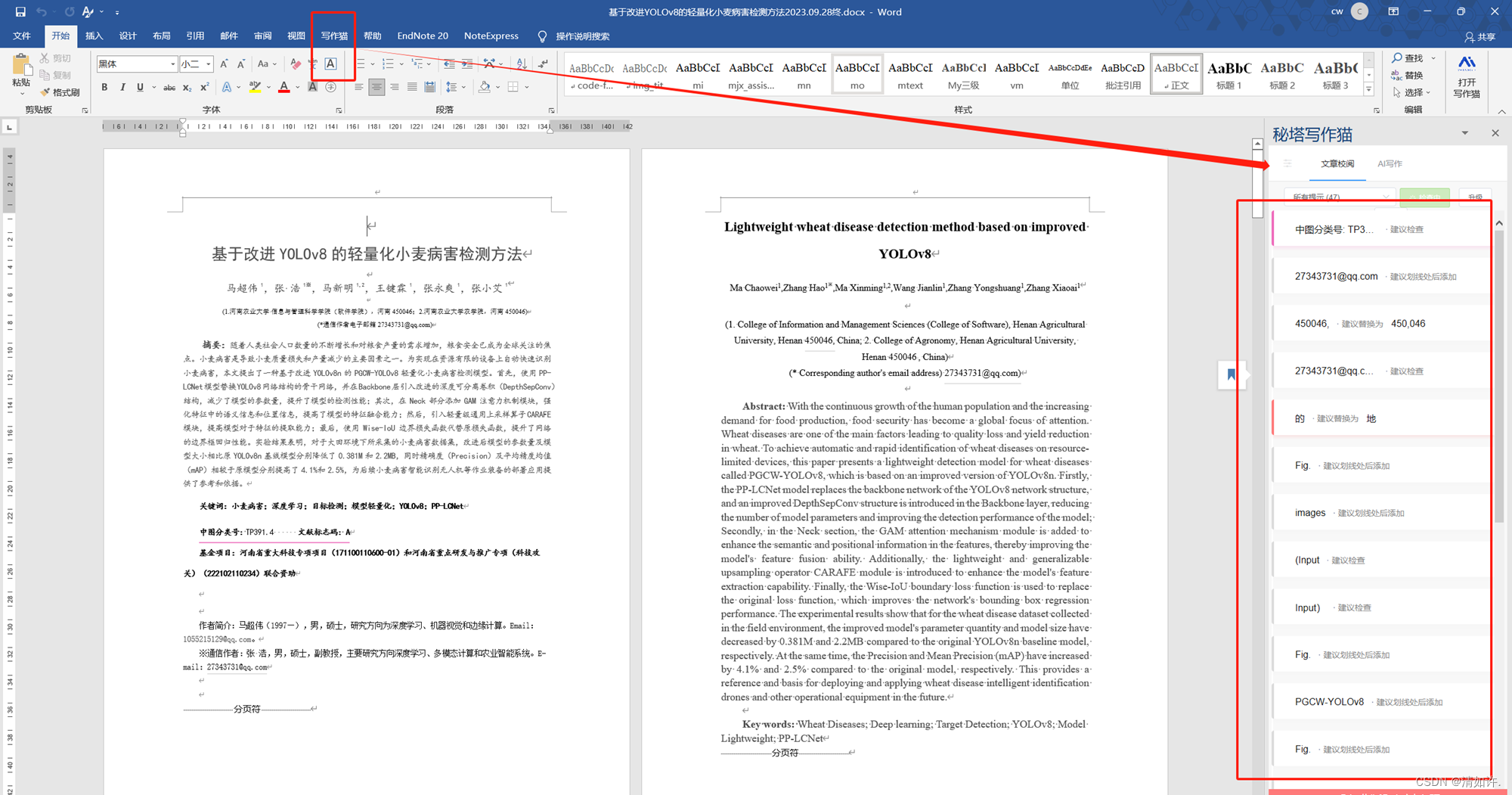The width and height of the screenshot is (1512, 795).
Task: Click the Increase Indent icon
Action: coord(467,64)
